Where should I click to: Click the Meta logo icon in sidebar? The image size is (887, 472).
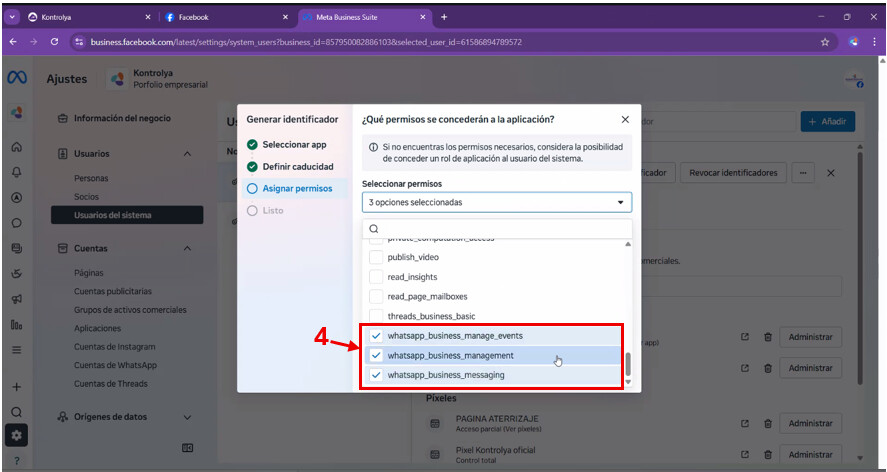[16, 78]
